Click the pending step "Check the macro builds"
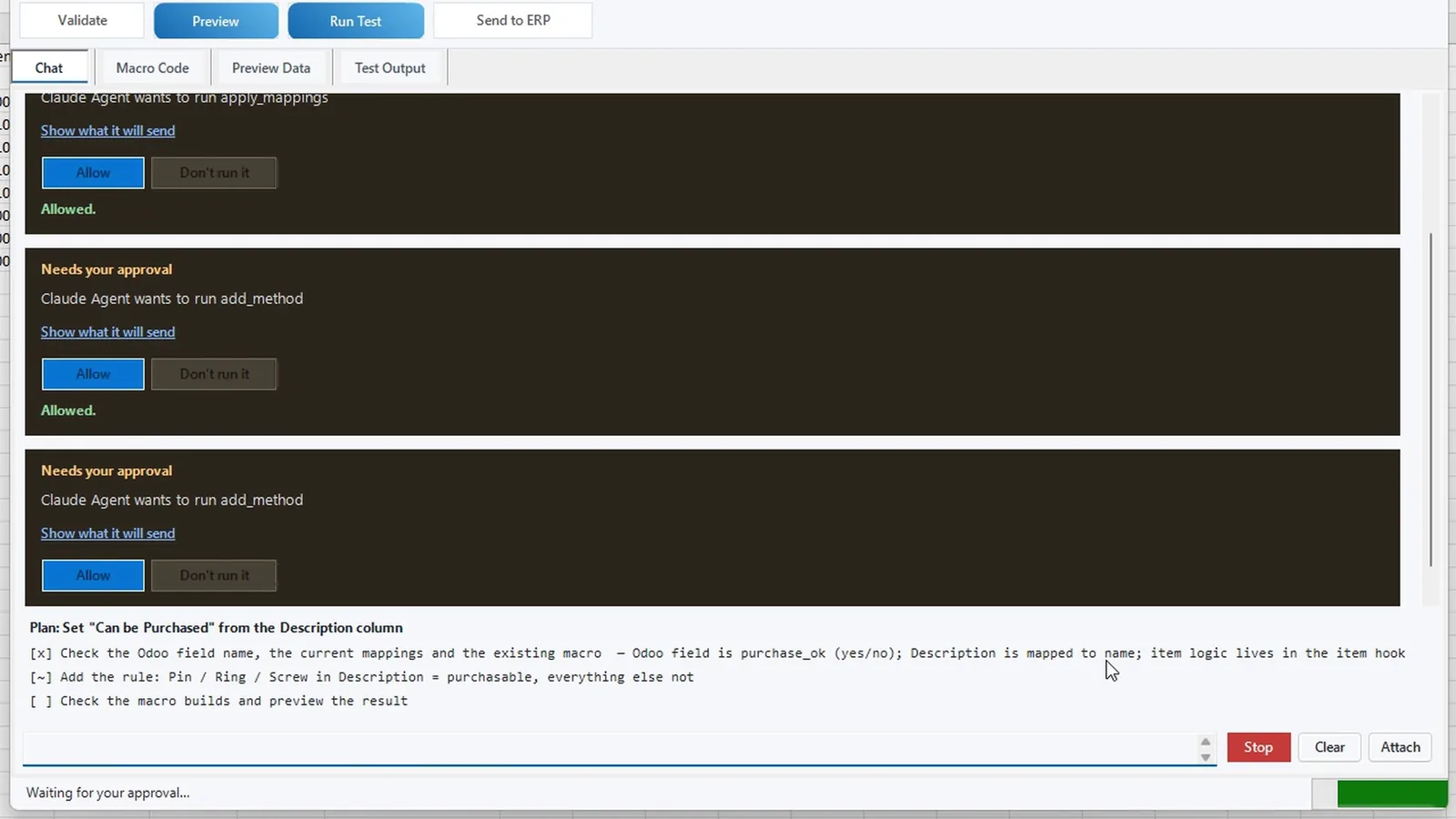1456x819 pixels. (x=218, y=701)
